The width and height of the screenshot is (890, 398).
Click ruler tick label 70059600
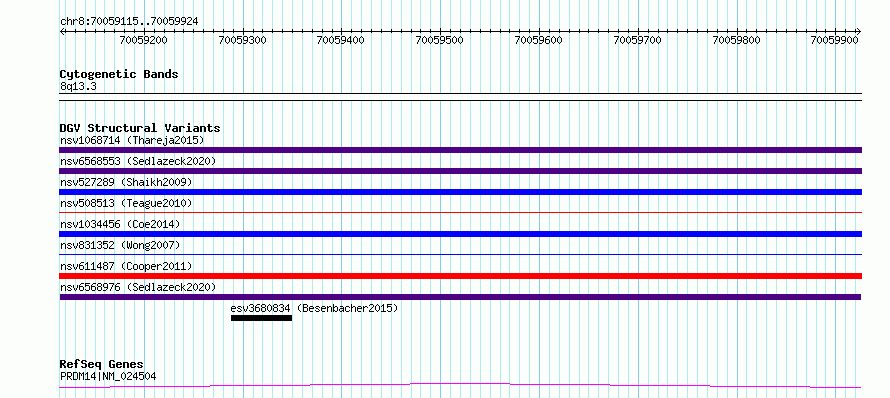point(539,40)
